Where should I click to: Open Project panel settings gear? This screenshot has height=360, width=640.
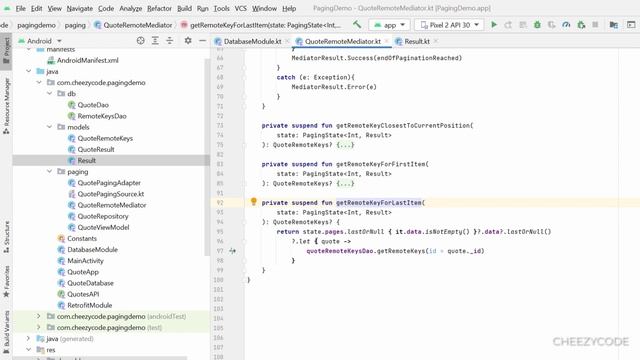point(188,40)
